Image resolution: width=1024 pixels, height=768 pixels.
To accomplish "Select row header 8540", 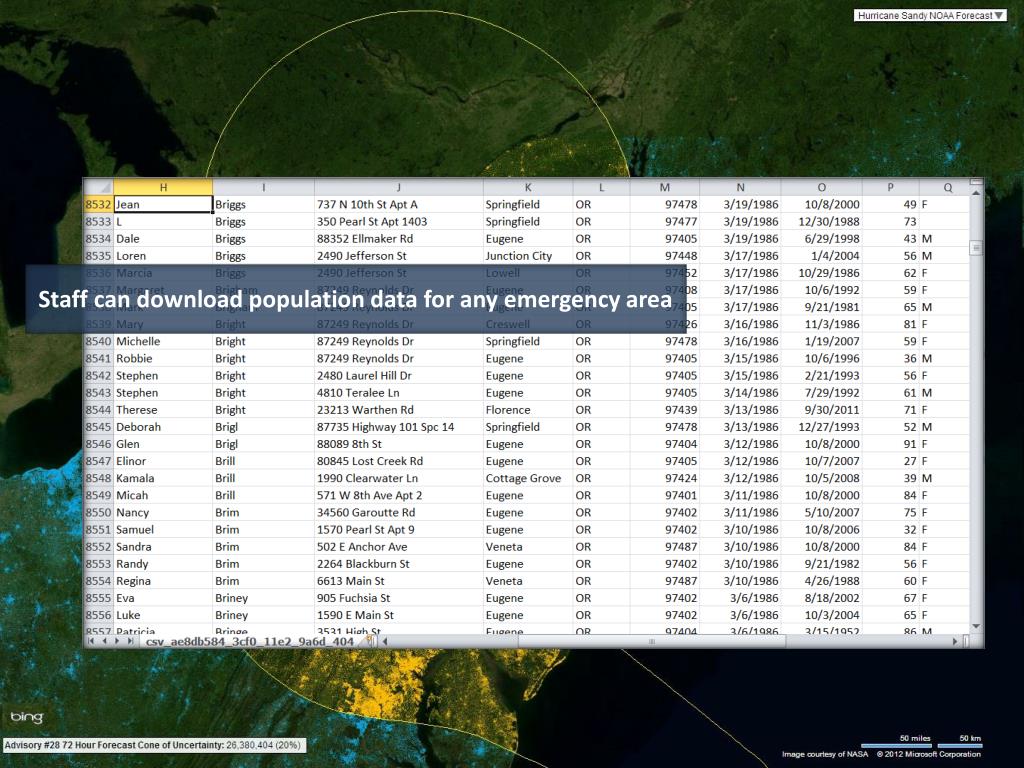I will [x=99, y=341].
